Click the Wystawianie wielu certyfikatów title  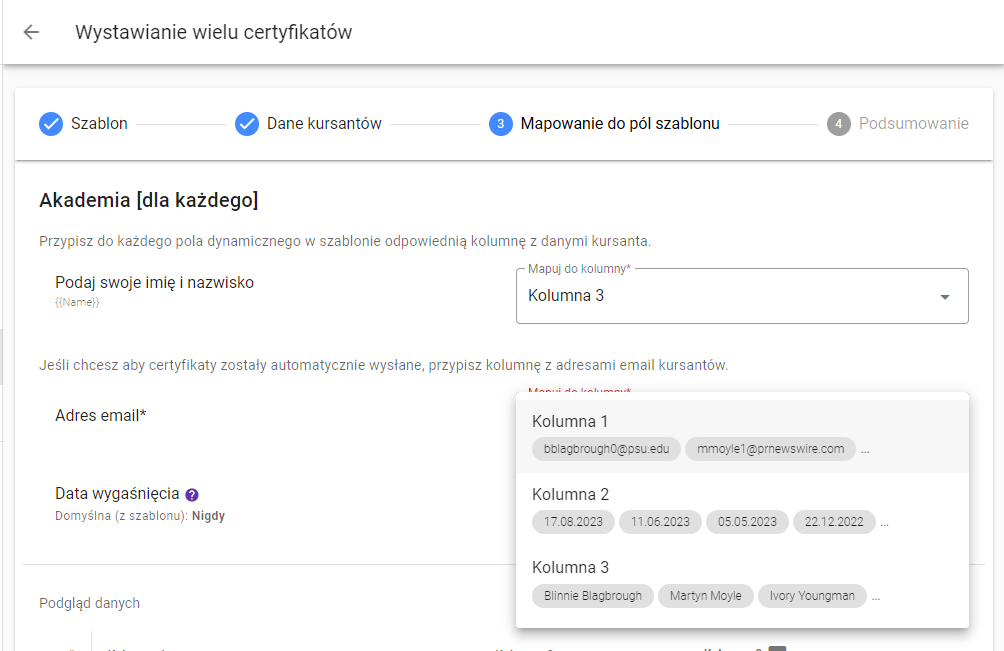point(213,32)
